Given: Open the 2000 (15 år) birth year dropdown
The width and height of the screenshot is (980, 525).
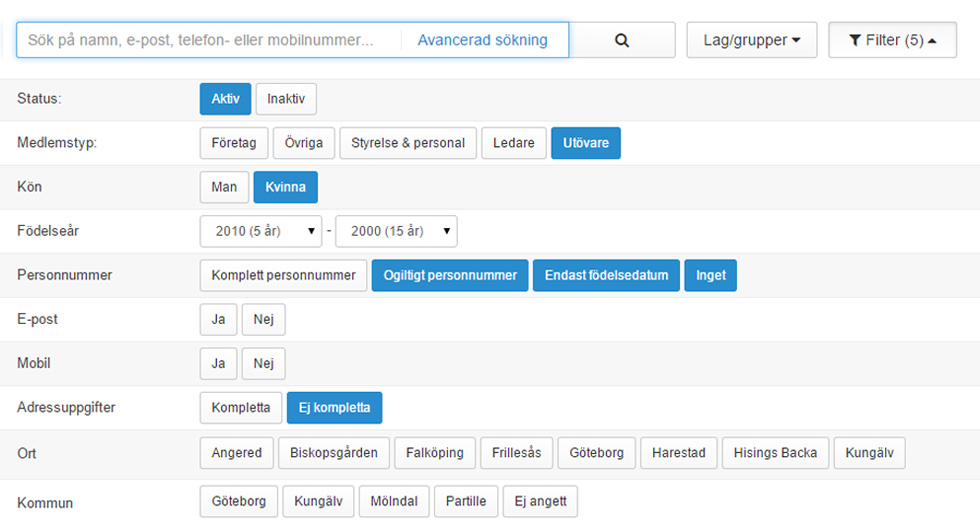Looking at the screenshot, I should (x=396, y=231).
